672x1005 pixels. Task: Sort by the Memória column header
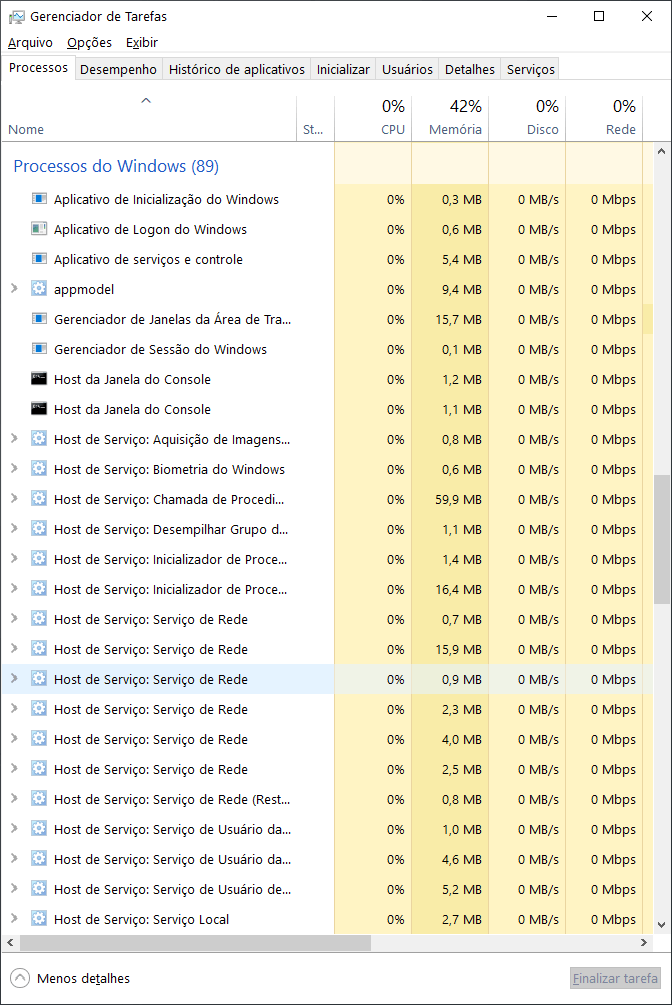[x=450, y=118]
